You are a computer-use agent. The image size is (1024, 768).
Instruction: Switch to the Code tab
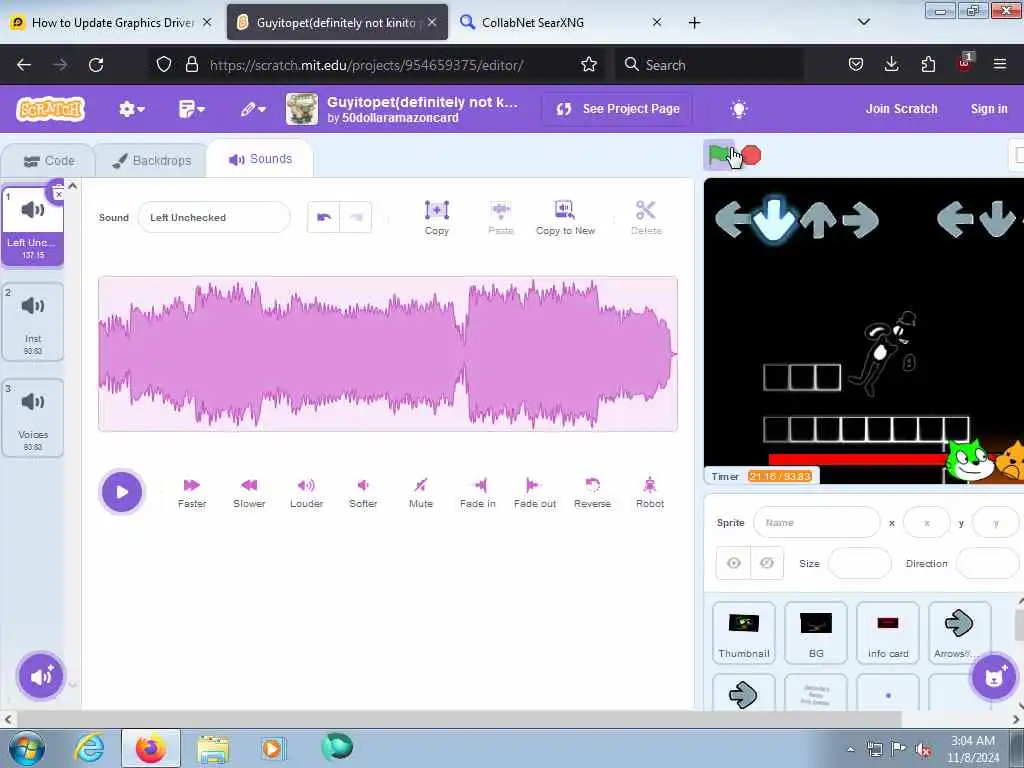tap(49, 161)
